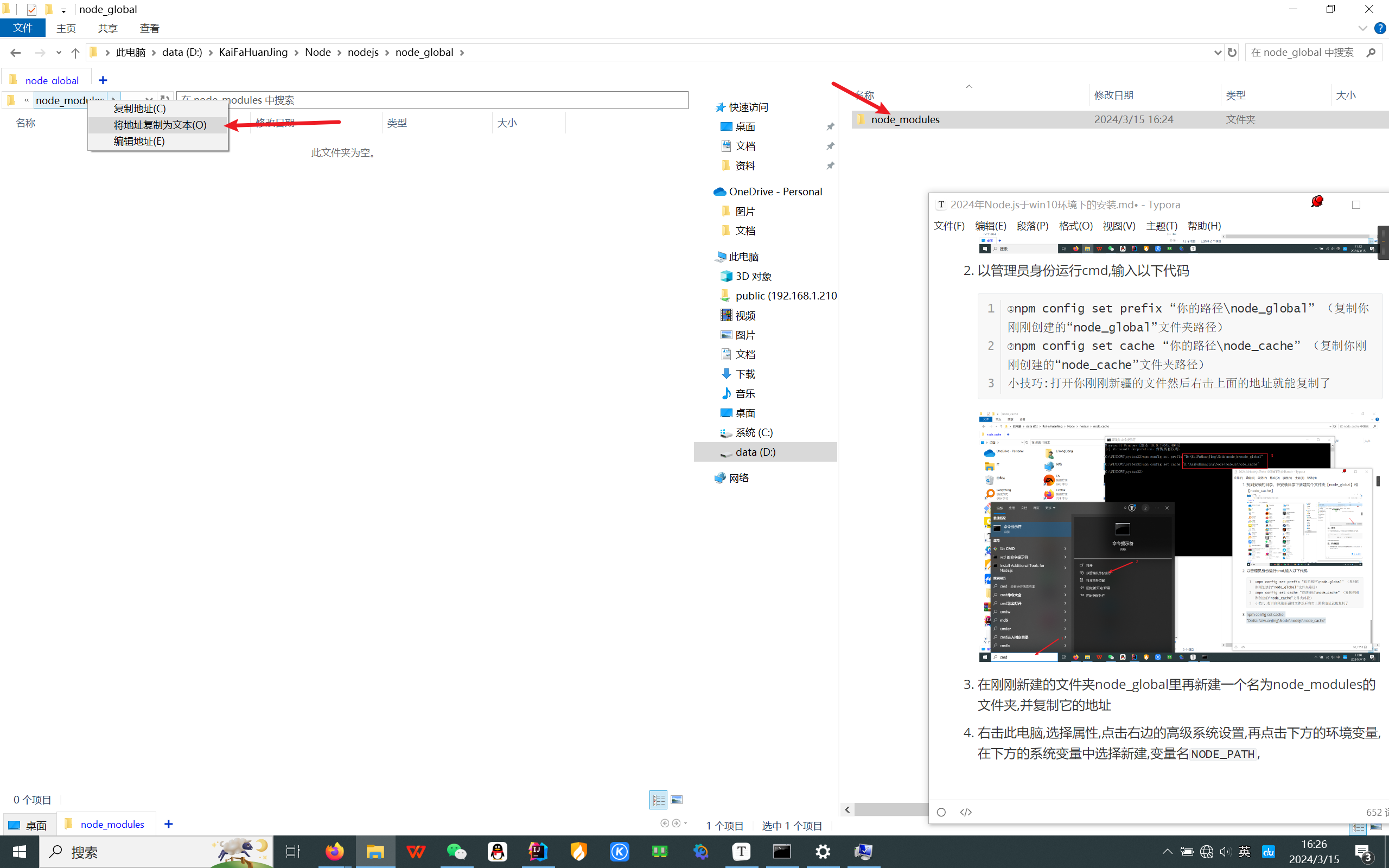The width and height of the screenshot is (1389, 868).
Task: Click the WeChat taskbar icon
Action: pyautogui.click(x=456, y=851)
